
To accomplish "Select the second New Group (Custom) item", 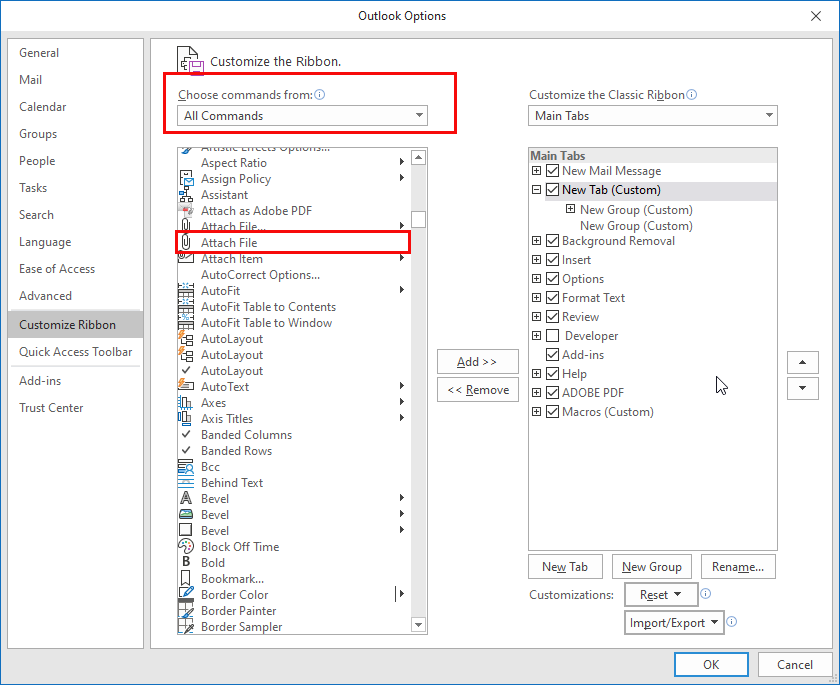I will point(636,226).
